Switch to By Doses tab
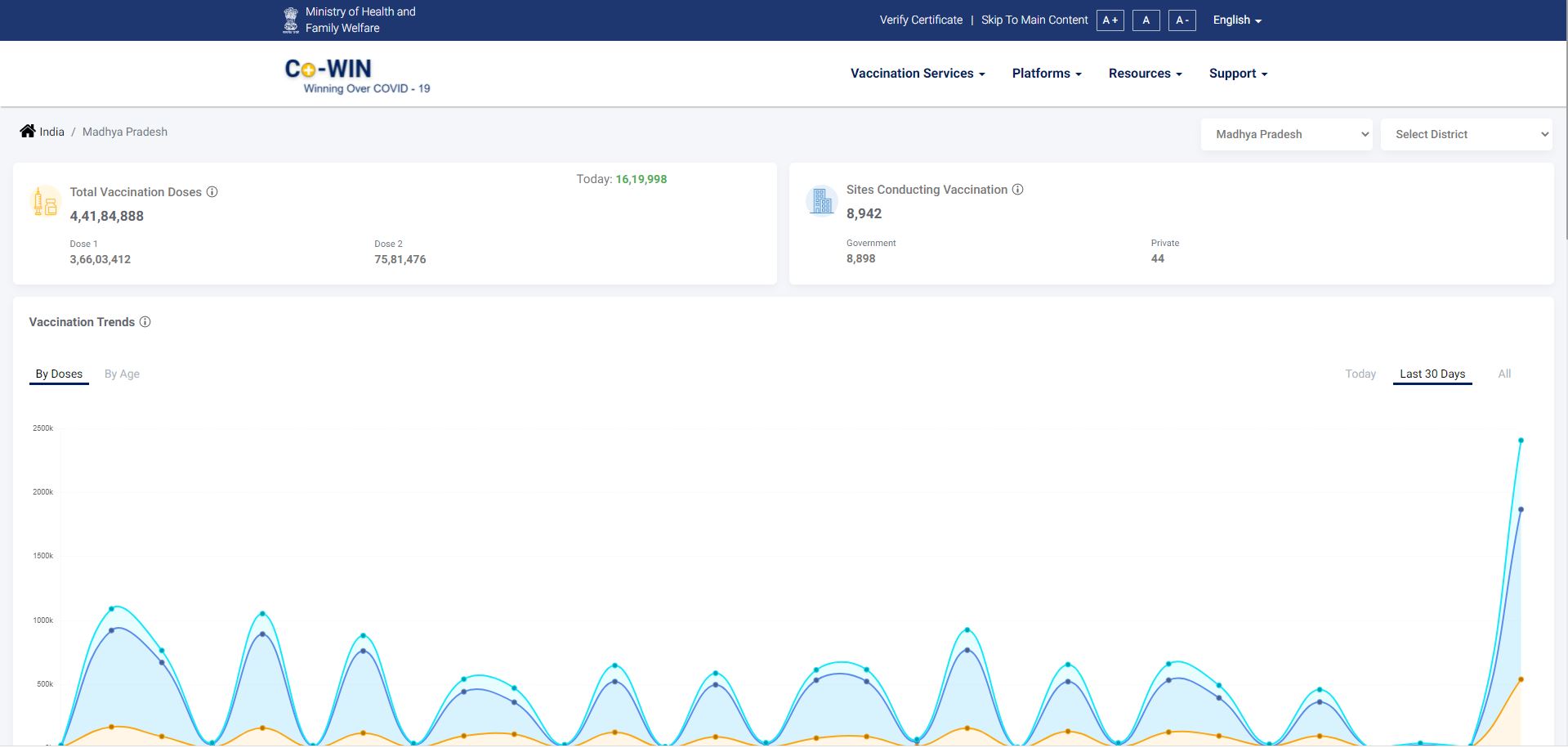The image size is (1568, 748). point(59,374)
